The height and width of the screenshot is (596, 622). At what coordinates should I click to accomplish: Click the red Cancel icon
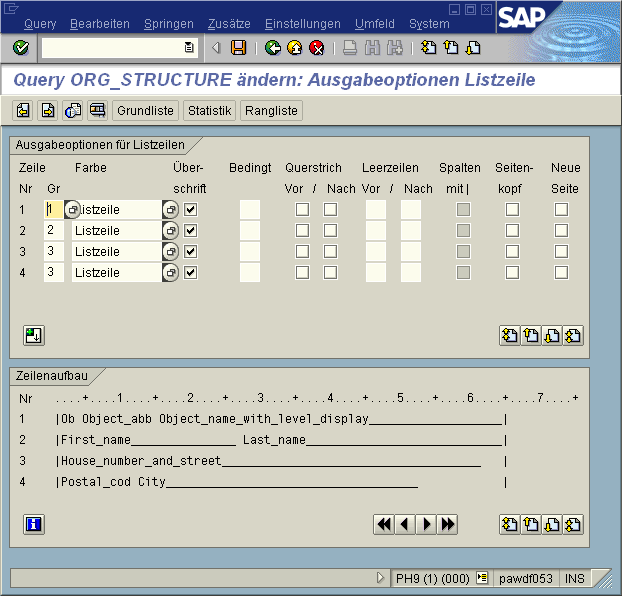pyautogui.click(x=317, y=48)
